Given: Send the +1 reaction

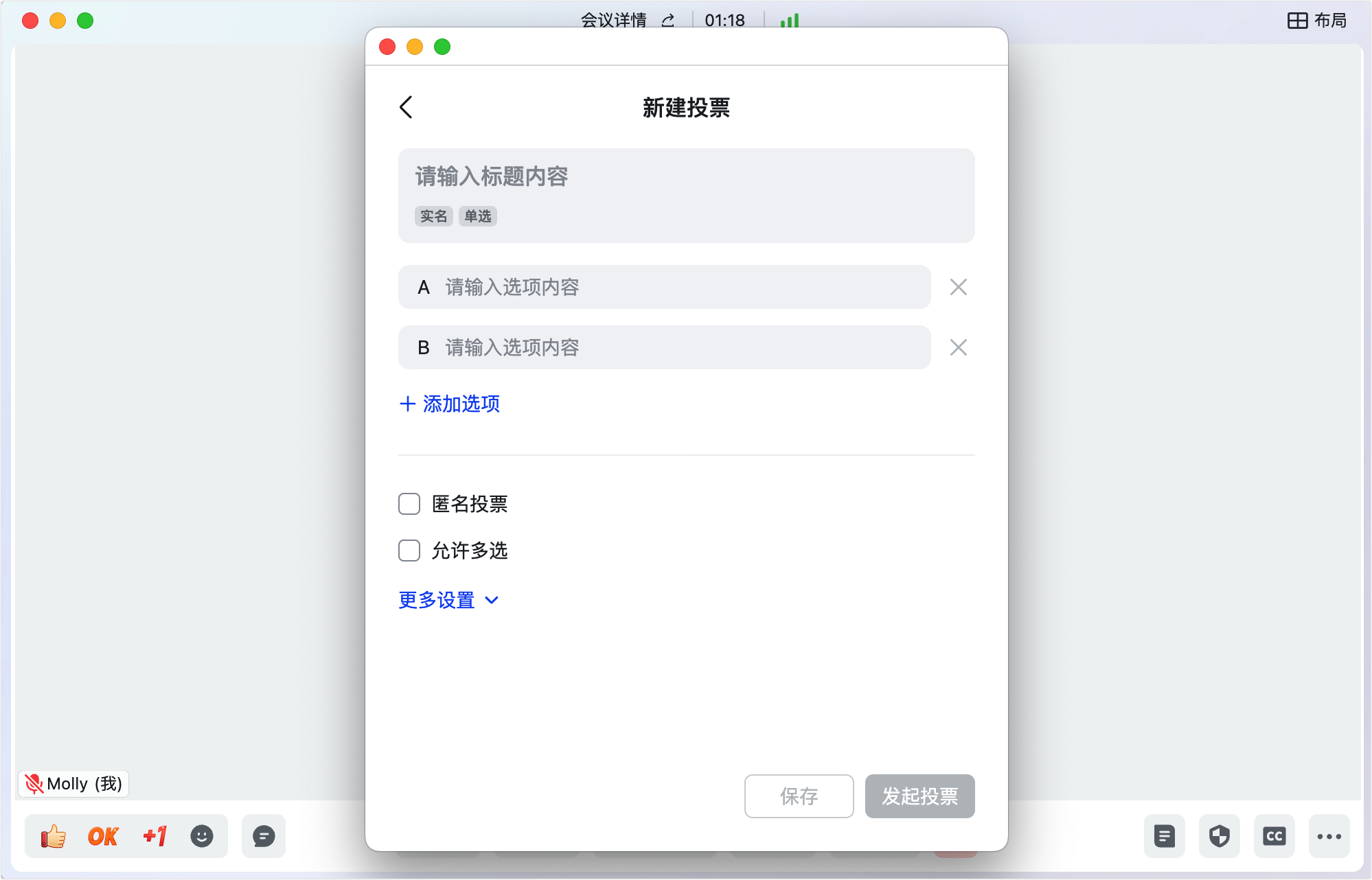Looking at the screenshot, I should [154, 836].
